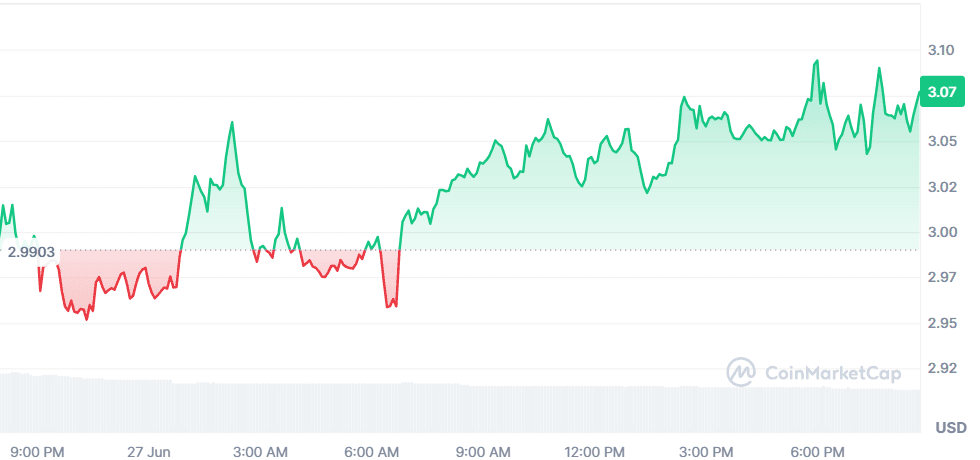The image size is (980, 460).
Task: Select the 3.05 price axis label
Action: point(941,141)
